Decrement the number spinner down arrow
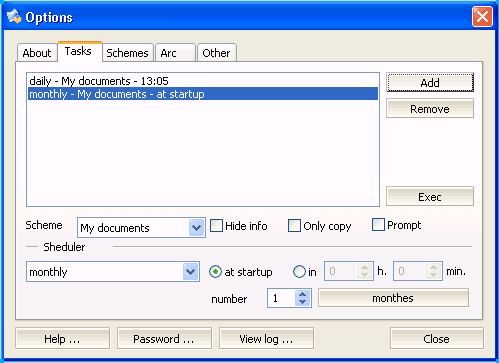Image resolution: width=499 pixels, height=363 pixels. (302, 302)
